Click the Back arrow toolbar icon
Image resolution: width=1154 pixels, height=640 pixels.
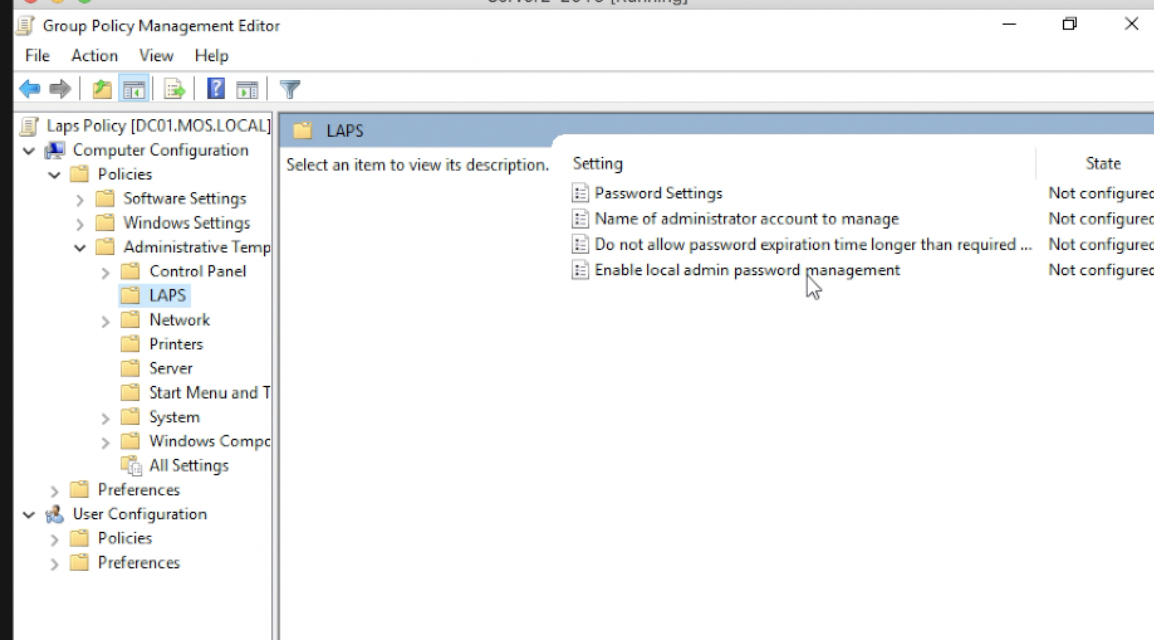click(x=30, y=90)
